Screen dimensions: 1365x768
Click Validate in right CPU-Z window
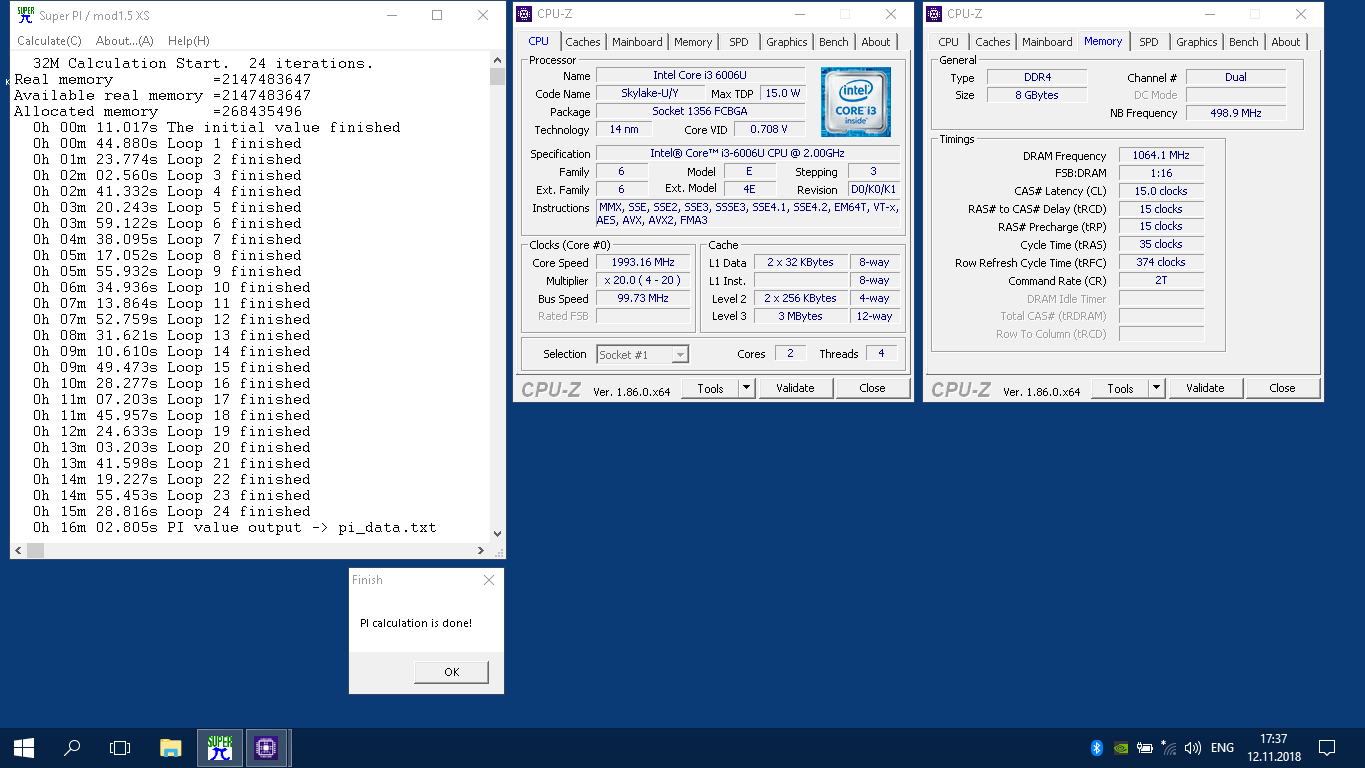(1205, 388)
